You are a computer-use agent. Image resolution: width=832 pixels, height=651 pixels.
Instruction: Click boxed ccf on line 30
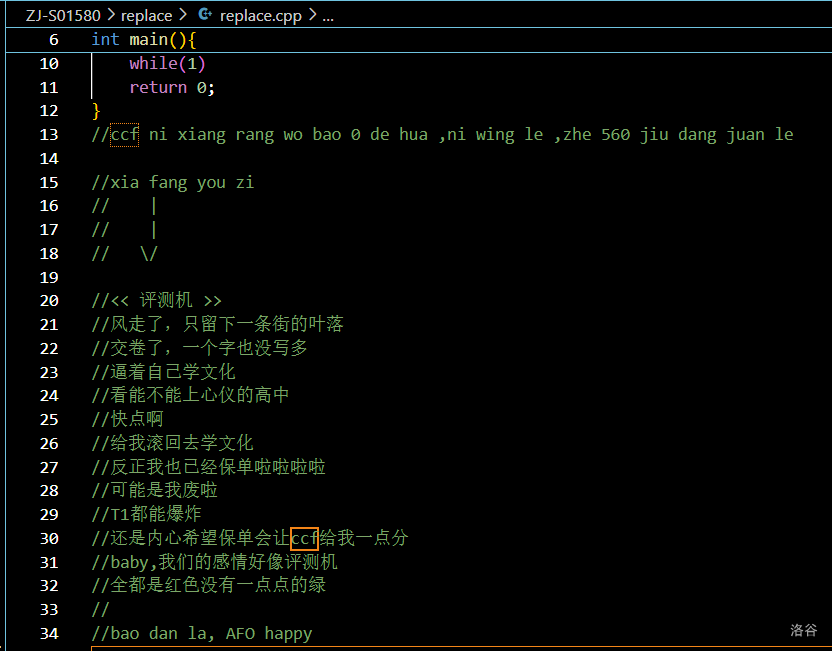point(304,538)
